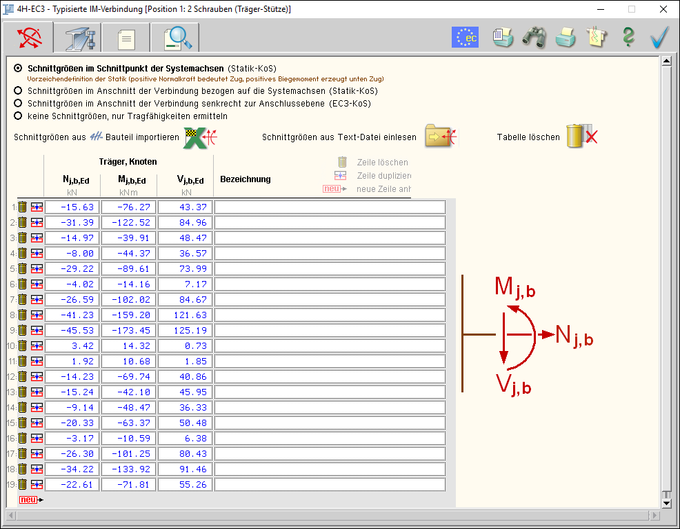
Task: Open the EU flag Eurocode settings icon
Action: pyautogui.click(x=465, y=38)
